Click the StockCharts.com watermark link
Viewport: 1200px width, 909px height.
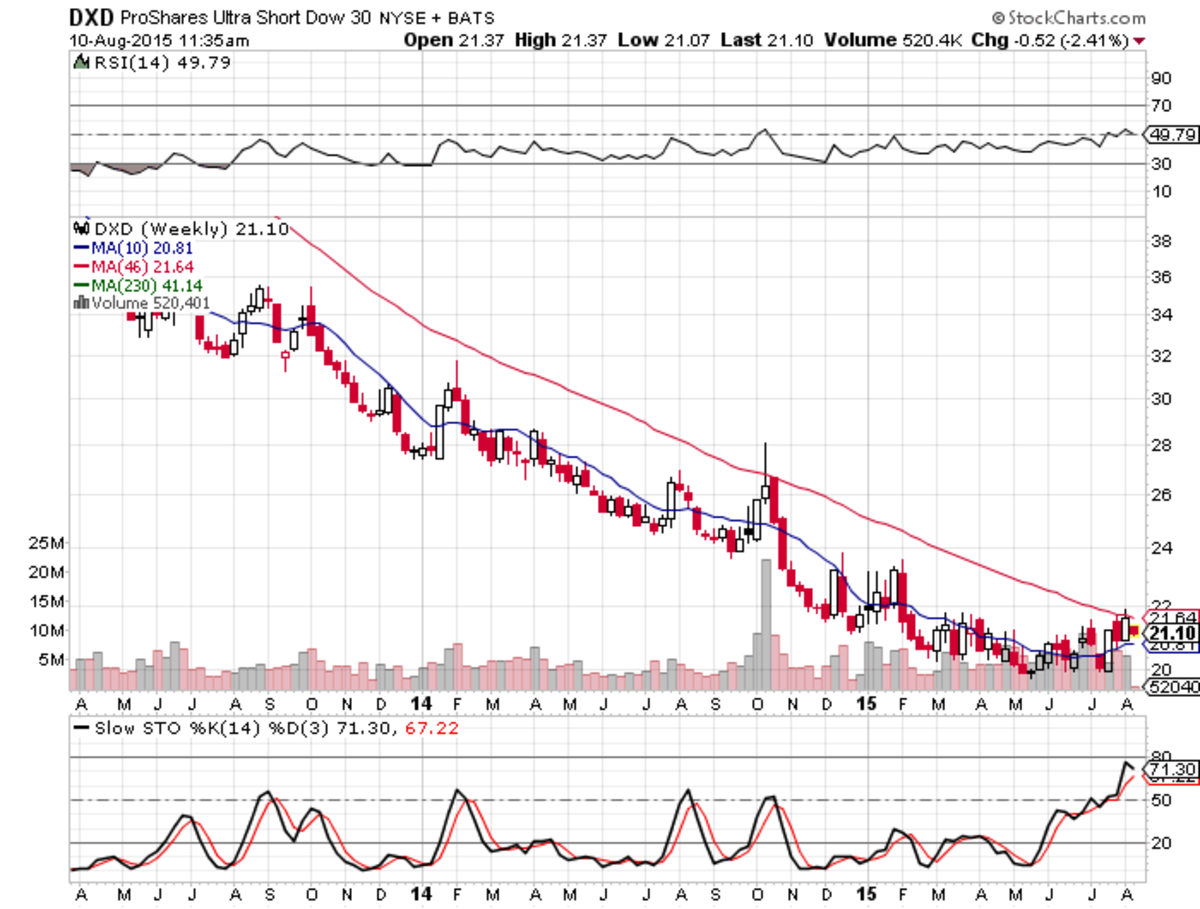click(1068, 18)
